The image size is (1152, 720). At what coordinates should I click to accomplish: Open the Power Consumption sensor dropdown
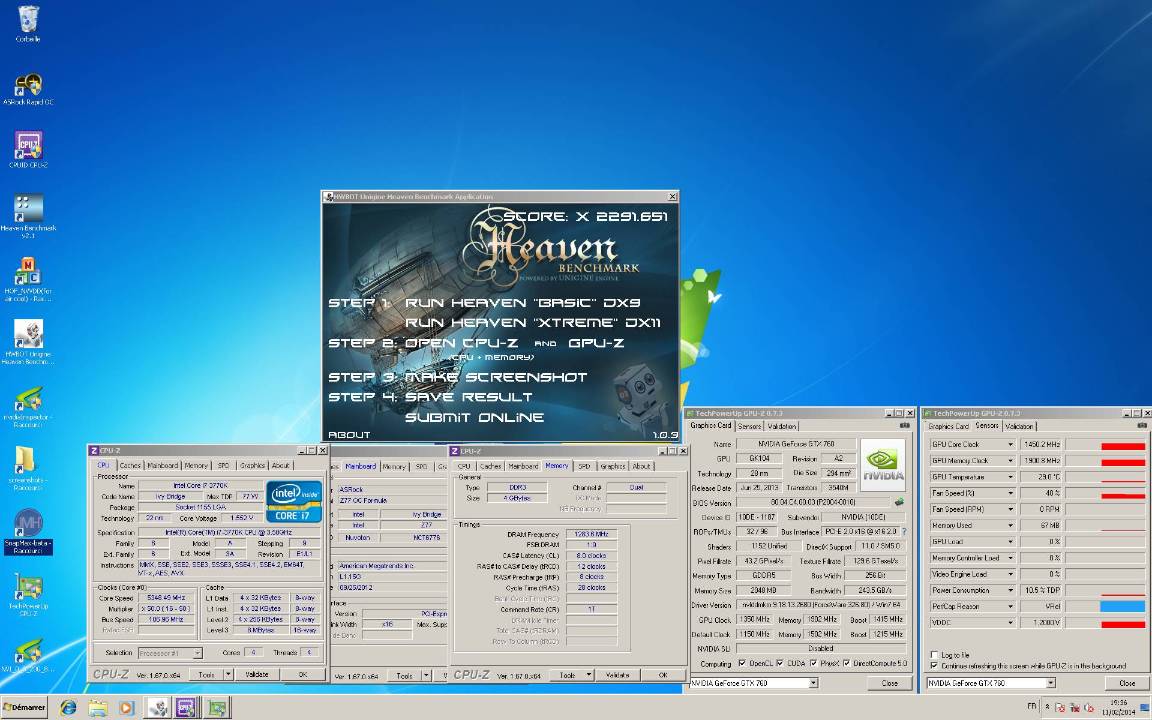click(1011, 590)
